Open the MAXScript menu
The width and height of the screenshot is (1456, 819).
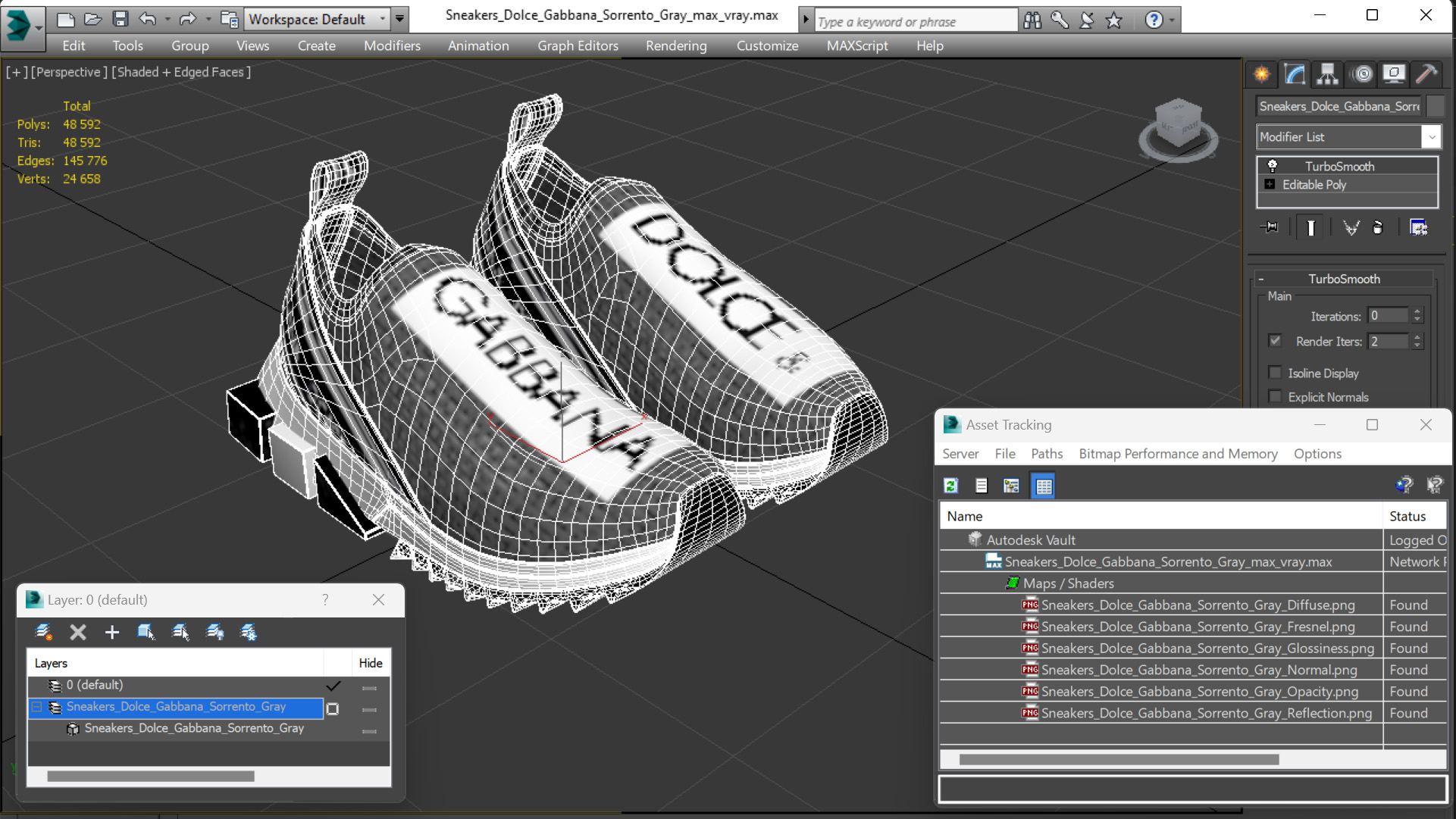point(857,45)
